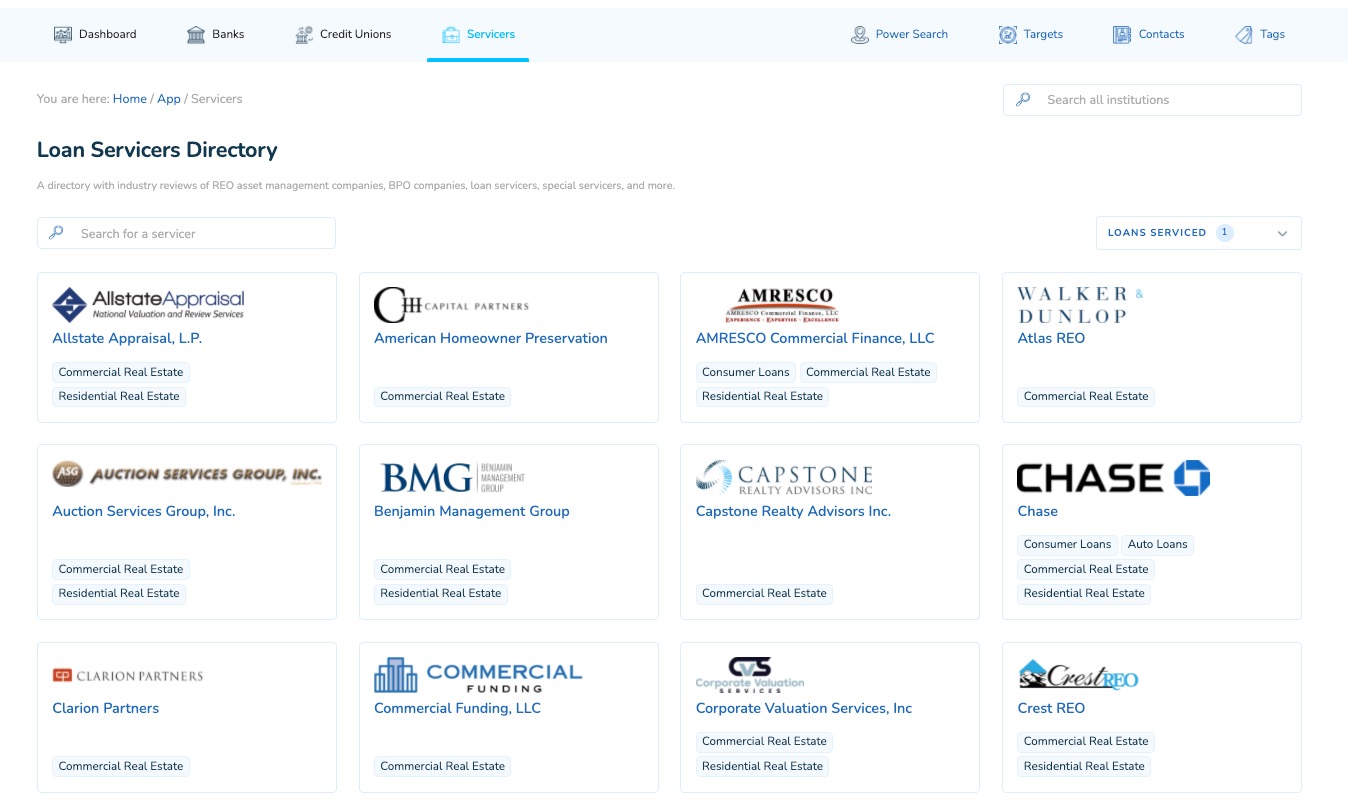Open the Targets menu item
The image size is (1348, 801).
click(x=1031, y=34)
